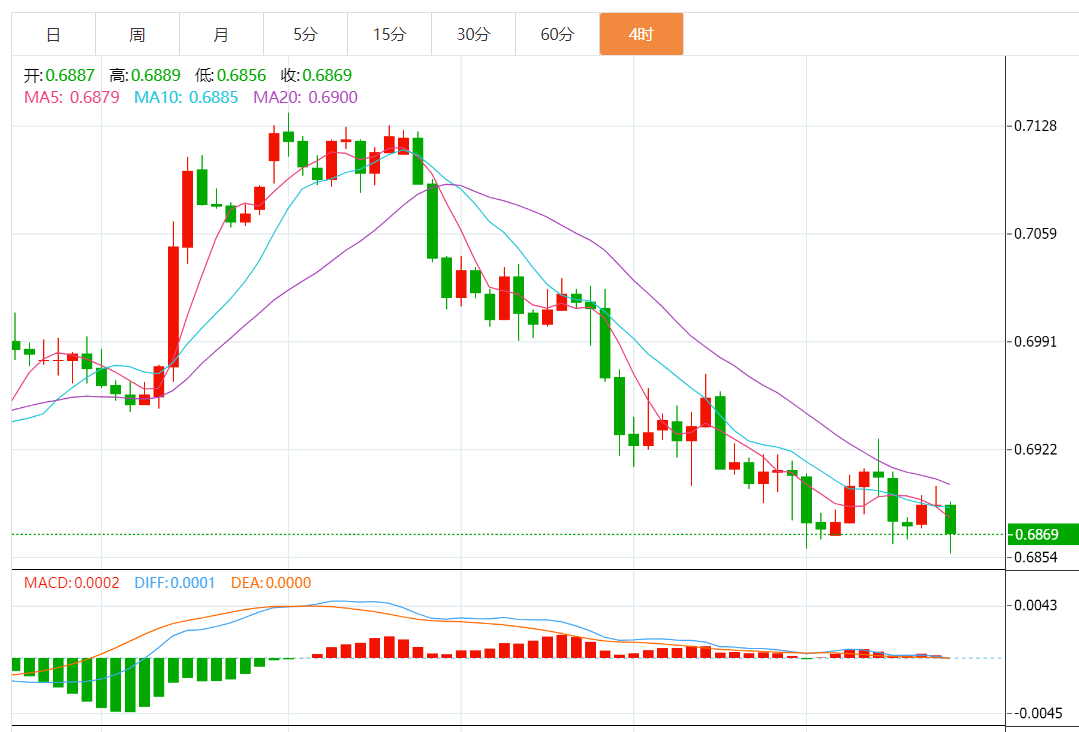Switch to the 日 daily chart tab
The height and width of the screenshot is (732, 1079).
point(53,35)
